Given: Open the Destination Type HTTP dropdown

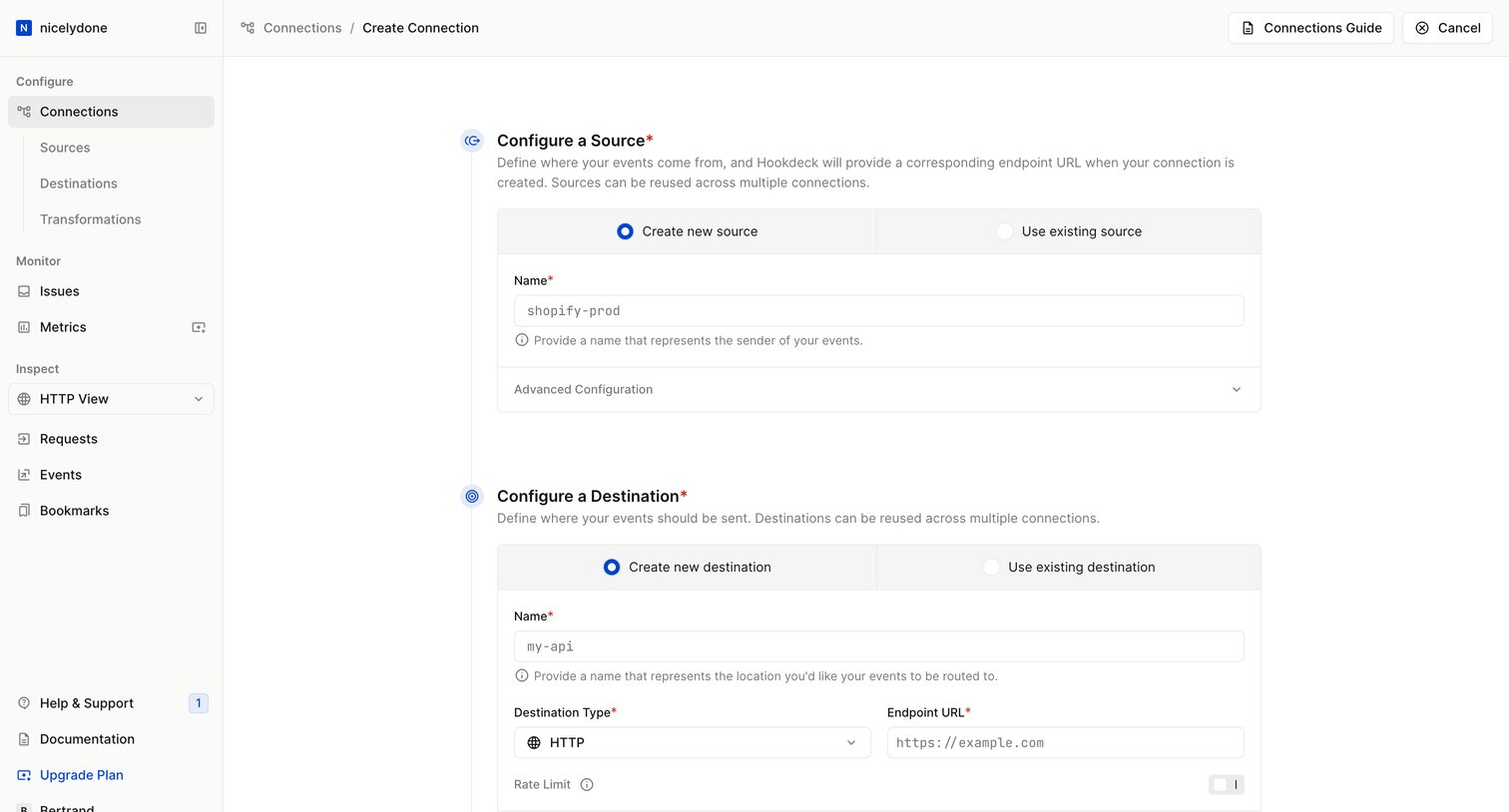Looking at the screenshot, I should tap(693, 742).
